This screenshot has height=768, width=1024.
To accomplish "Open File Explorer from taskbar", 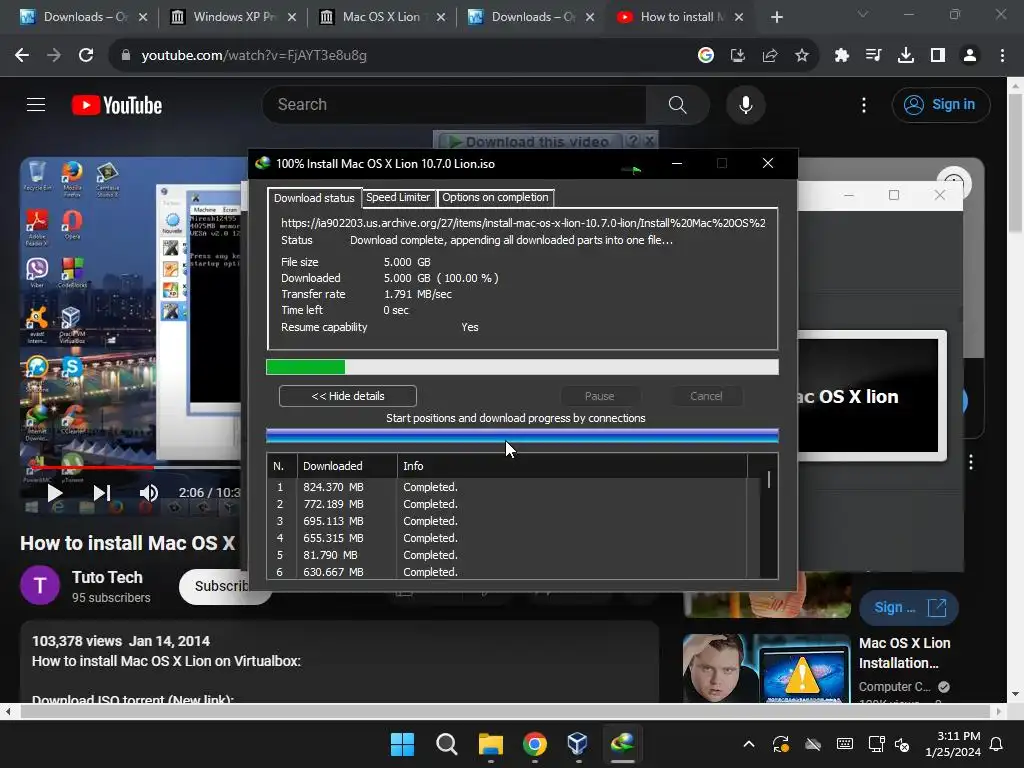I will (x=490, y=744).
